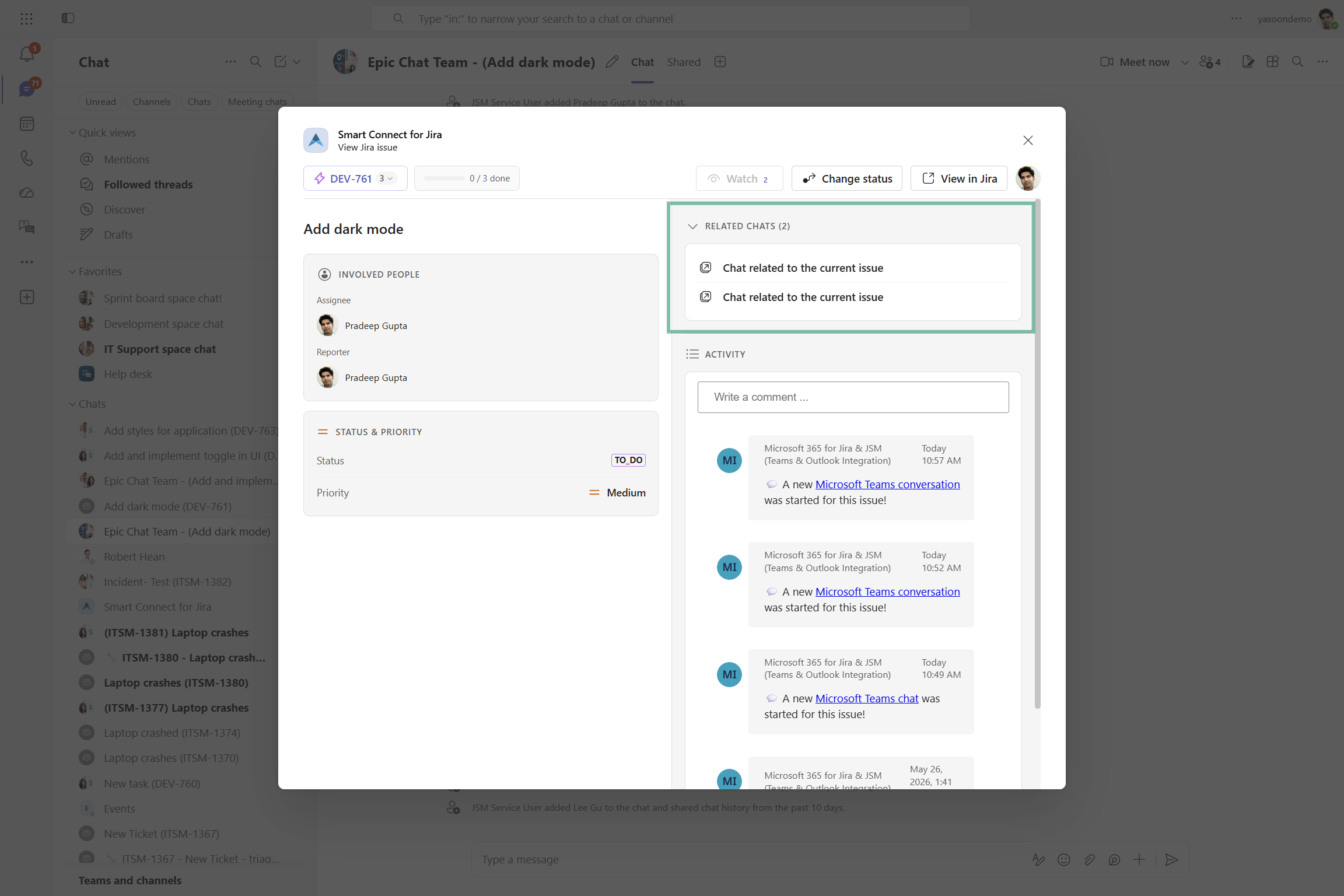Image resolution: width=1344 pixels, height=896 pixels.
Task: Switch to the Chat tab
Action: pos(642,62)
